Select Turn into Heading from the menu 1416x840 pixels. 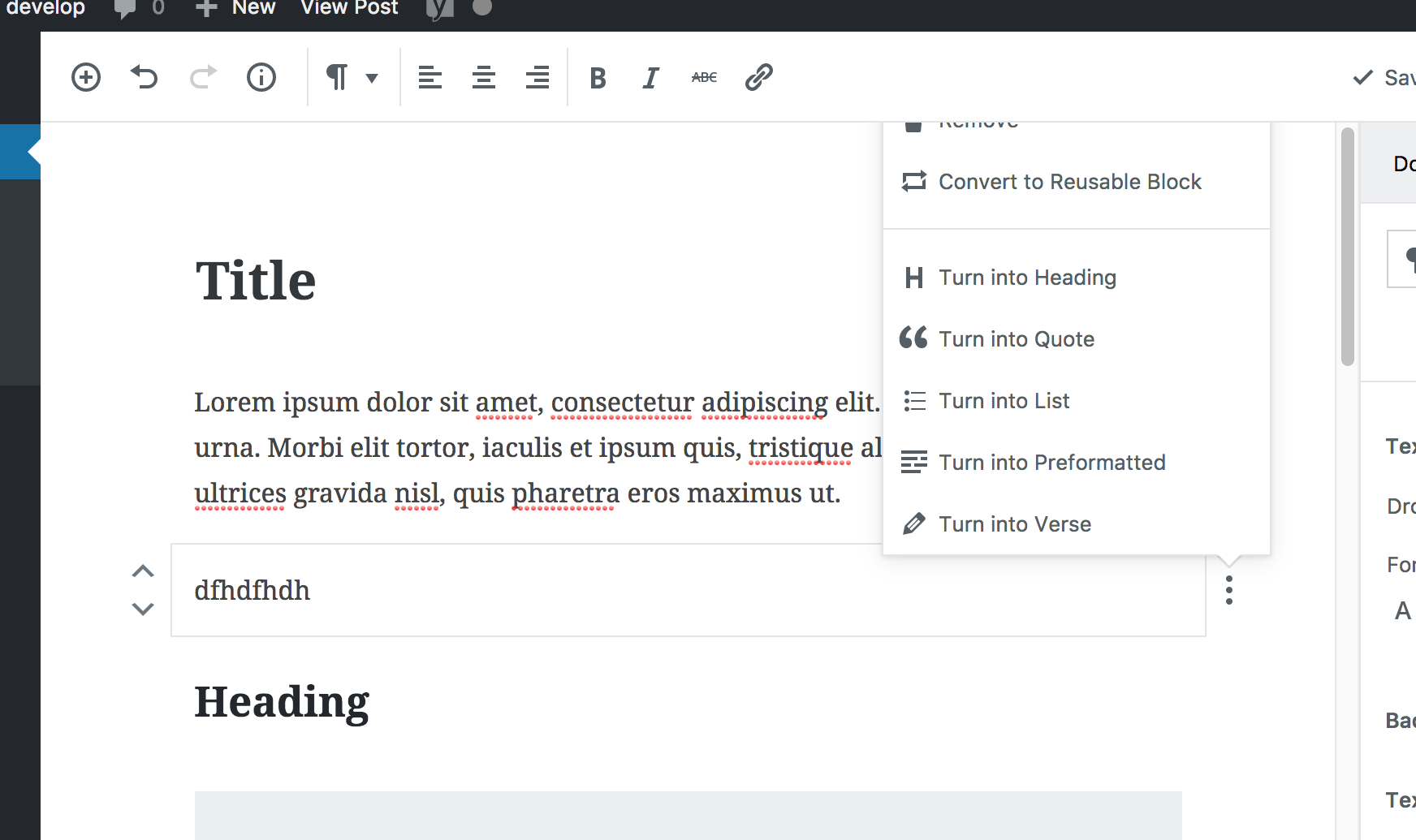1027,278
